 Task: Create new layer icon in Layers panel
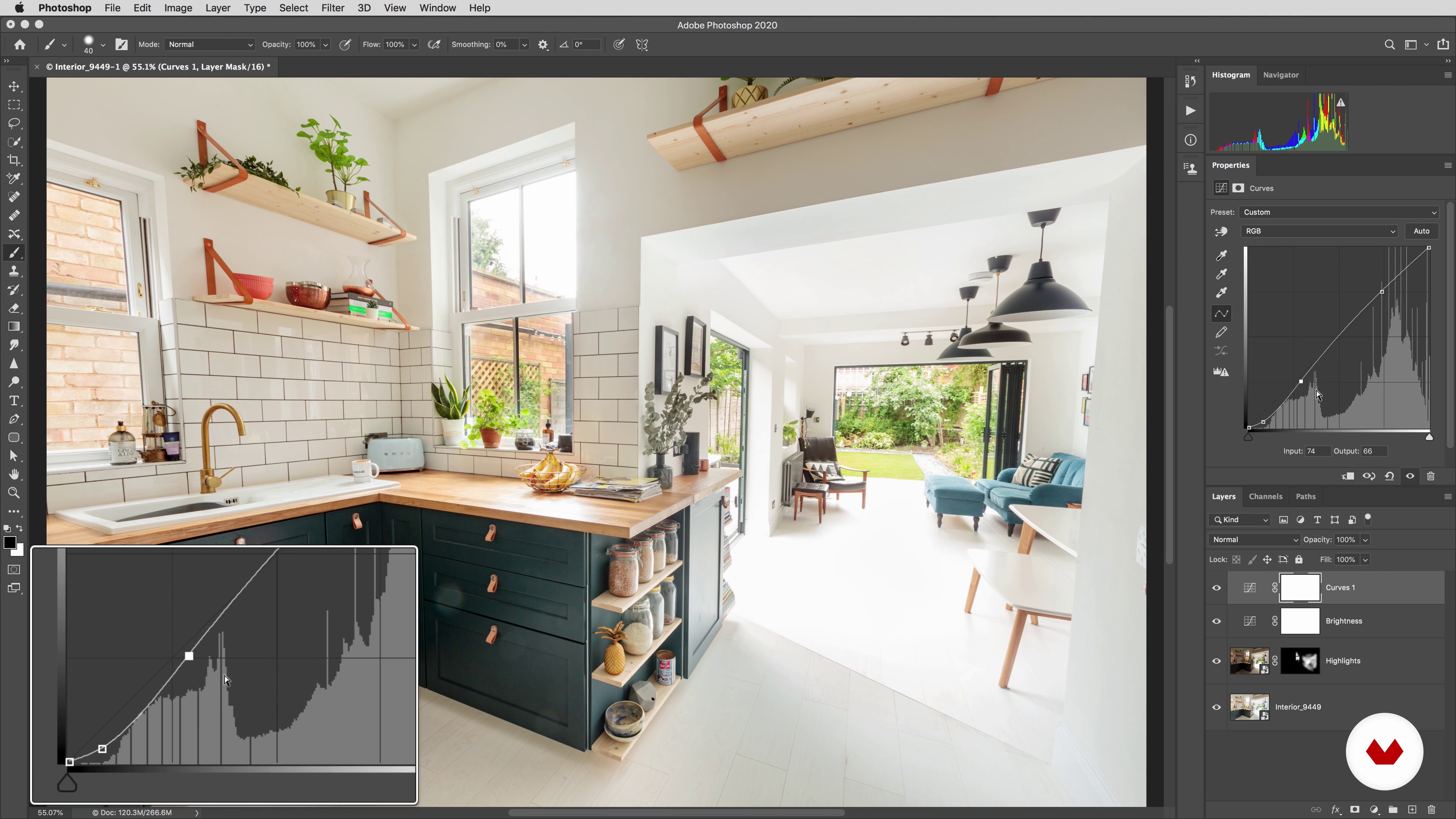click(1412, 810)
